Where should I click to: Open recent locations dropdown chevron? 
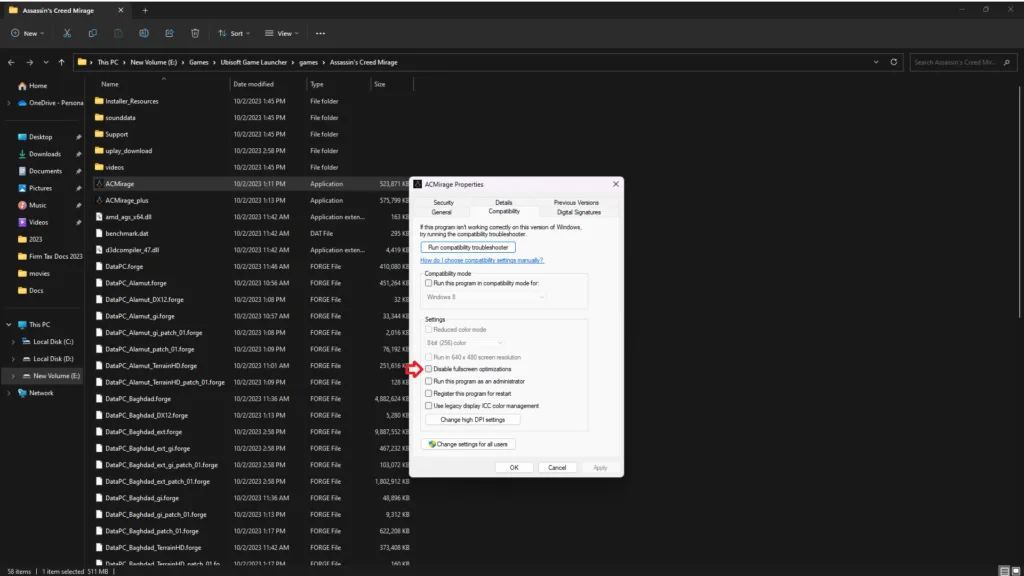click(x=46, y=63)
